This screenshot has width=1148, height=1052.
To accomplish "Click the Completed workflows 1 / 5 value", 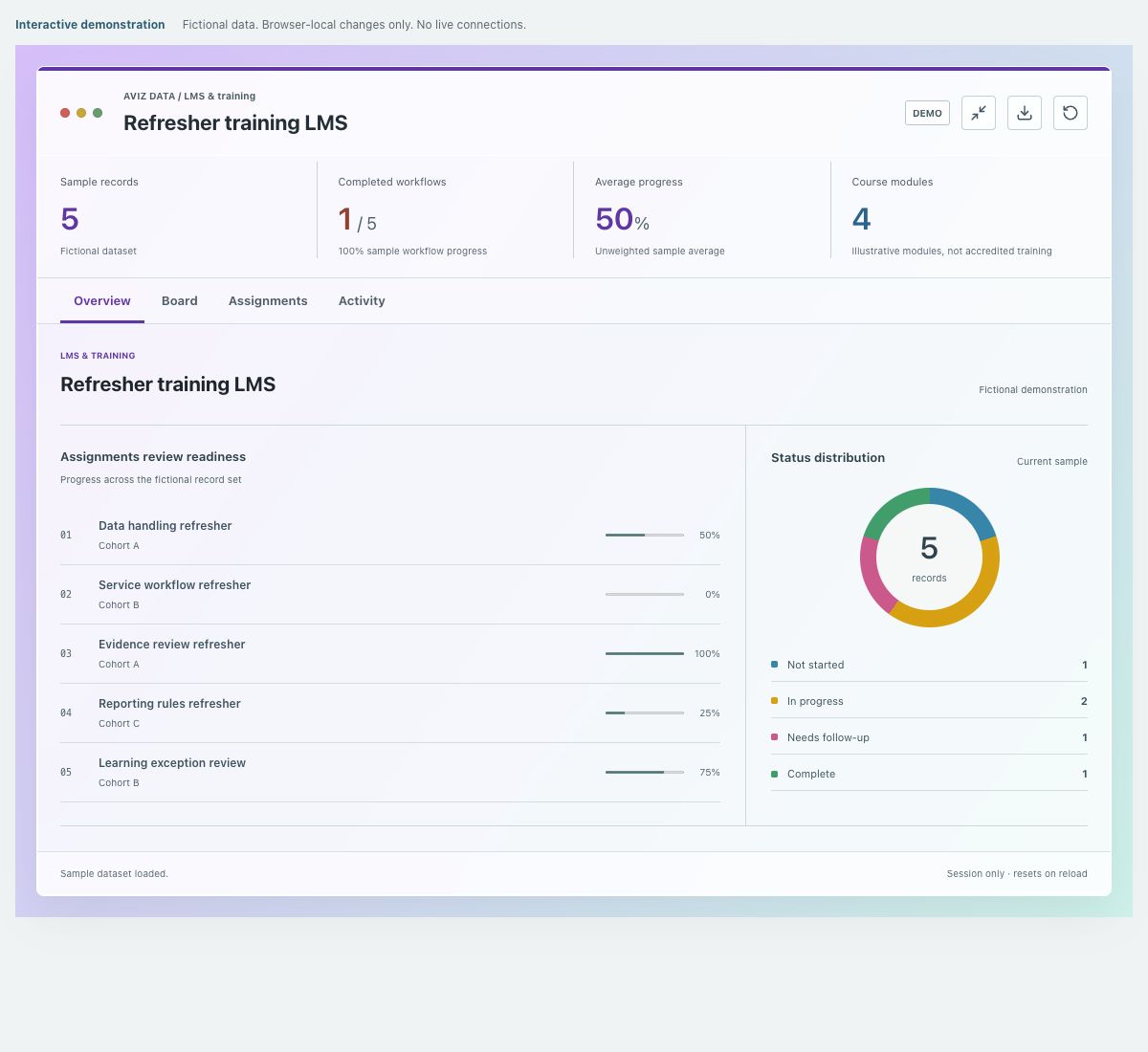I will pyautogui.click(x=357, y=220).
